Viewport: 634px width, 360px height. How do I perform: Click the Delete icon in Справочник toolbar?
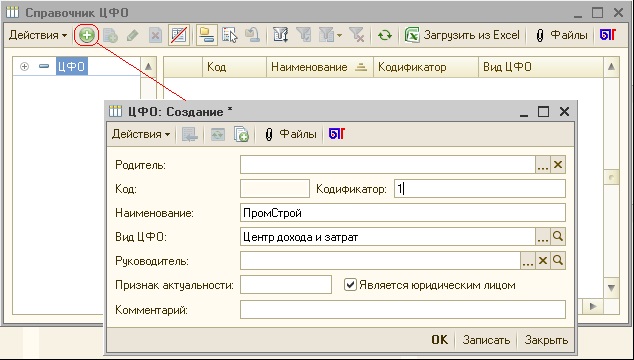coord(155,36)
